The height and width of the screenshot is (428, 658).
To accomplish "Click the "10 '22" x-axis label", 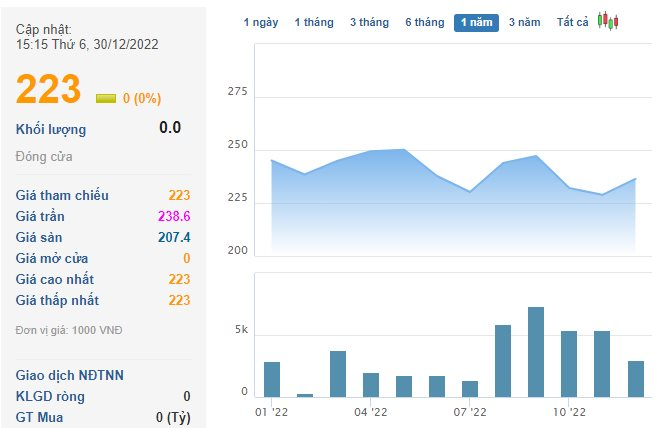I will click(568, 411).
